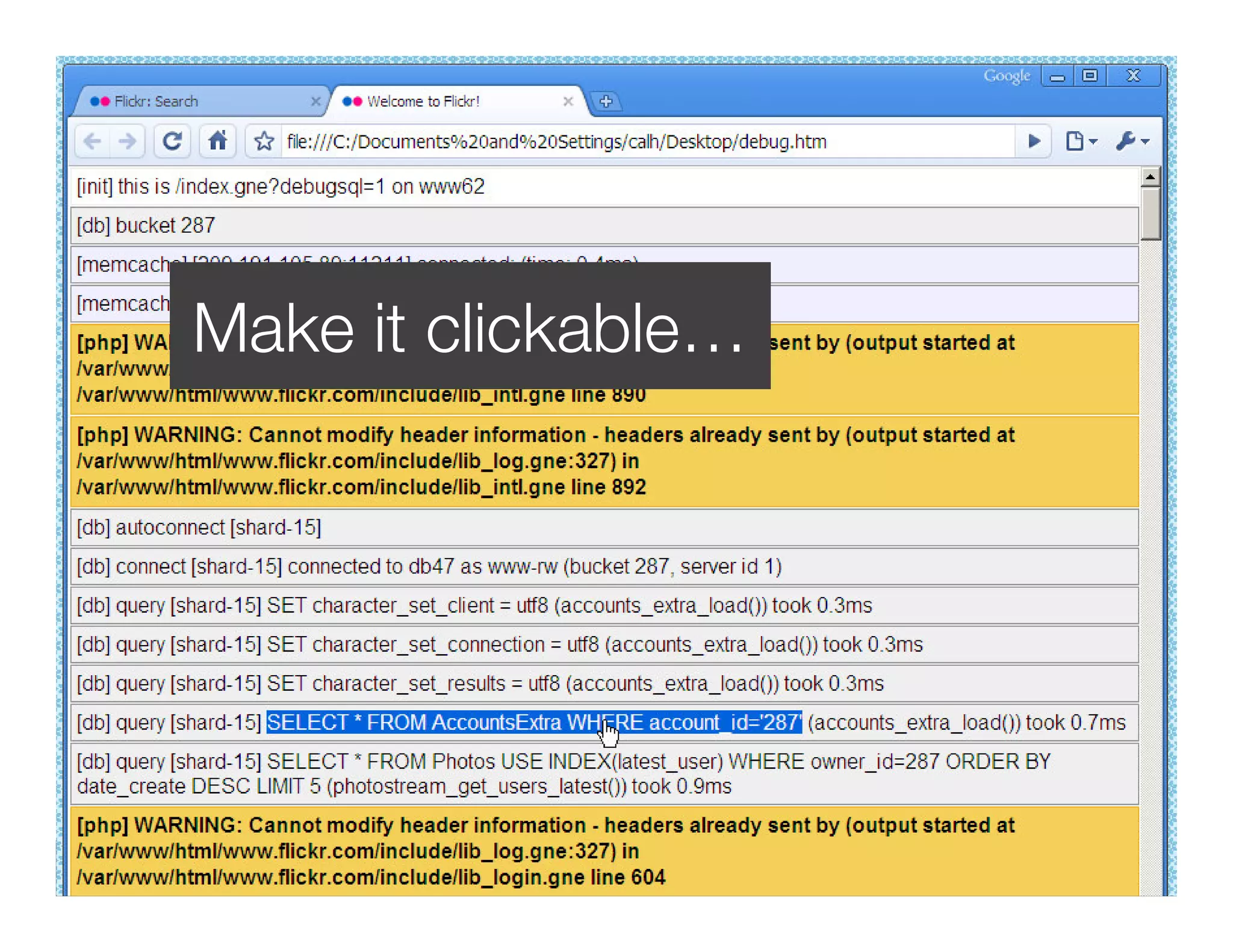Image resolution: width=1233 pixels, height=952 pixels.
Task: Click the Forward navigation arrow
Action: point(128,142)
